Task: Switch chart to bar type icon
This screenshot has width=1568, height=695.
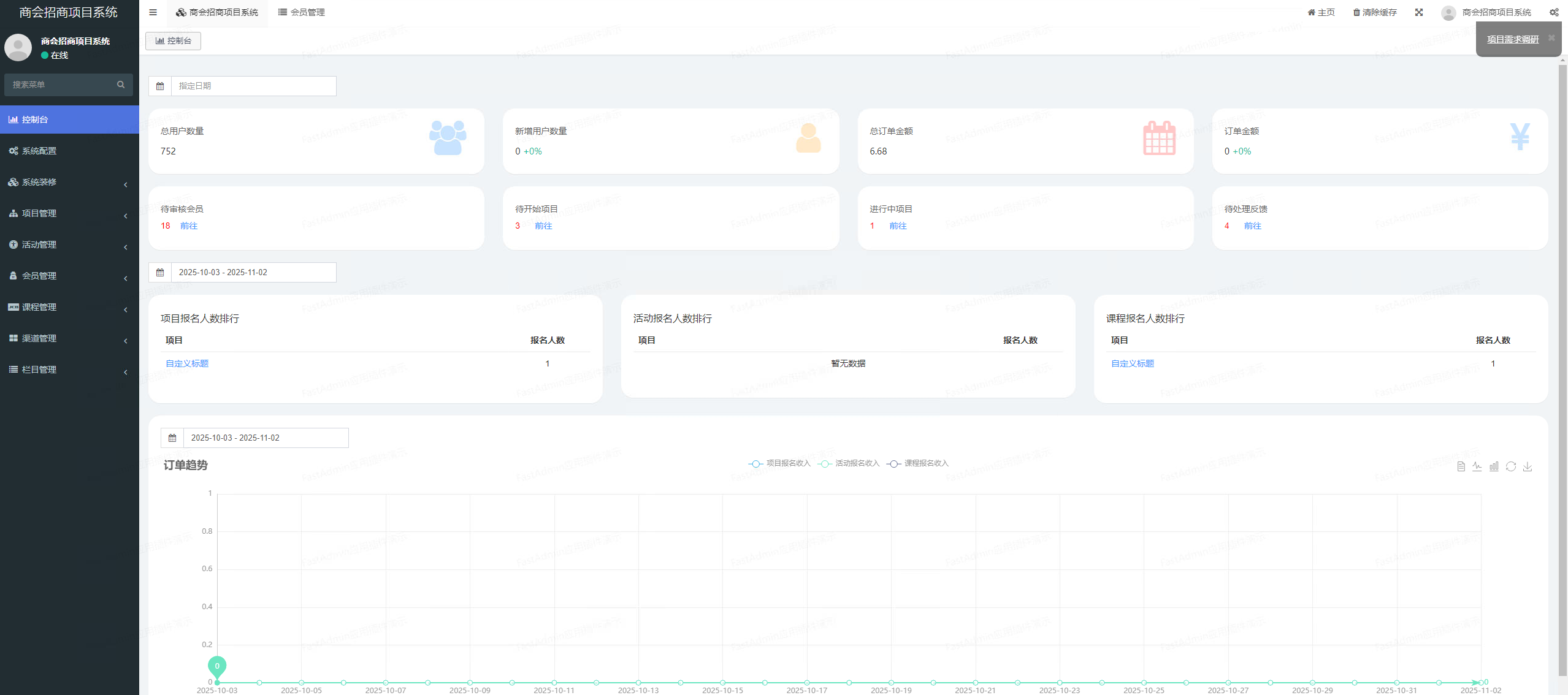Action: (x=1494, y=466)
